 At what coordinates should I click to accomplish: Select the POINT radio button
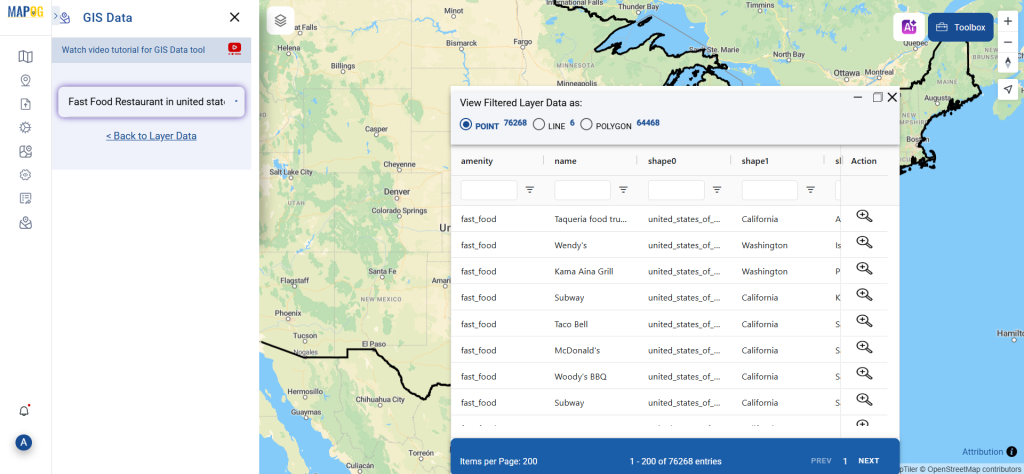click(x=466, y=125)
